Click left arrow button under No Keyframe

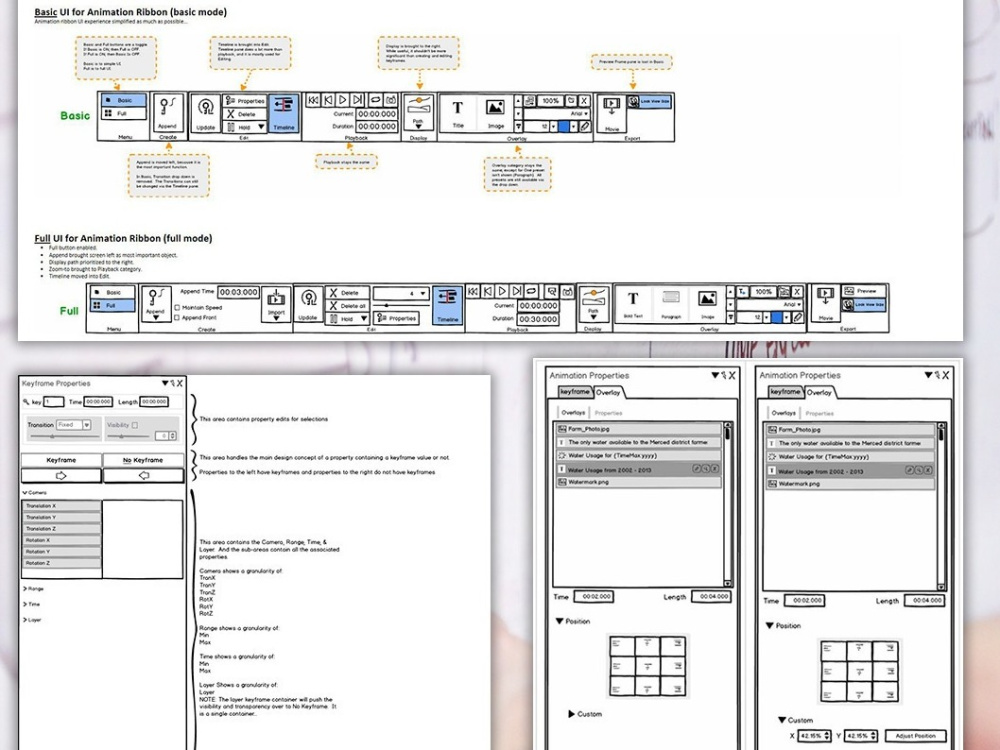[143, 475]
